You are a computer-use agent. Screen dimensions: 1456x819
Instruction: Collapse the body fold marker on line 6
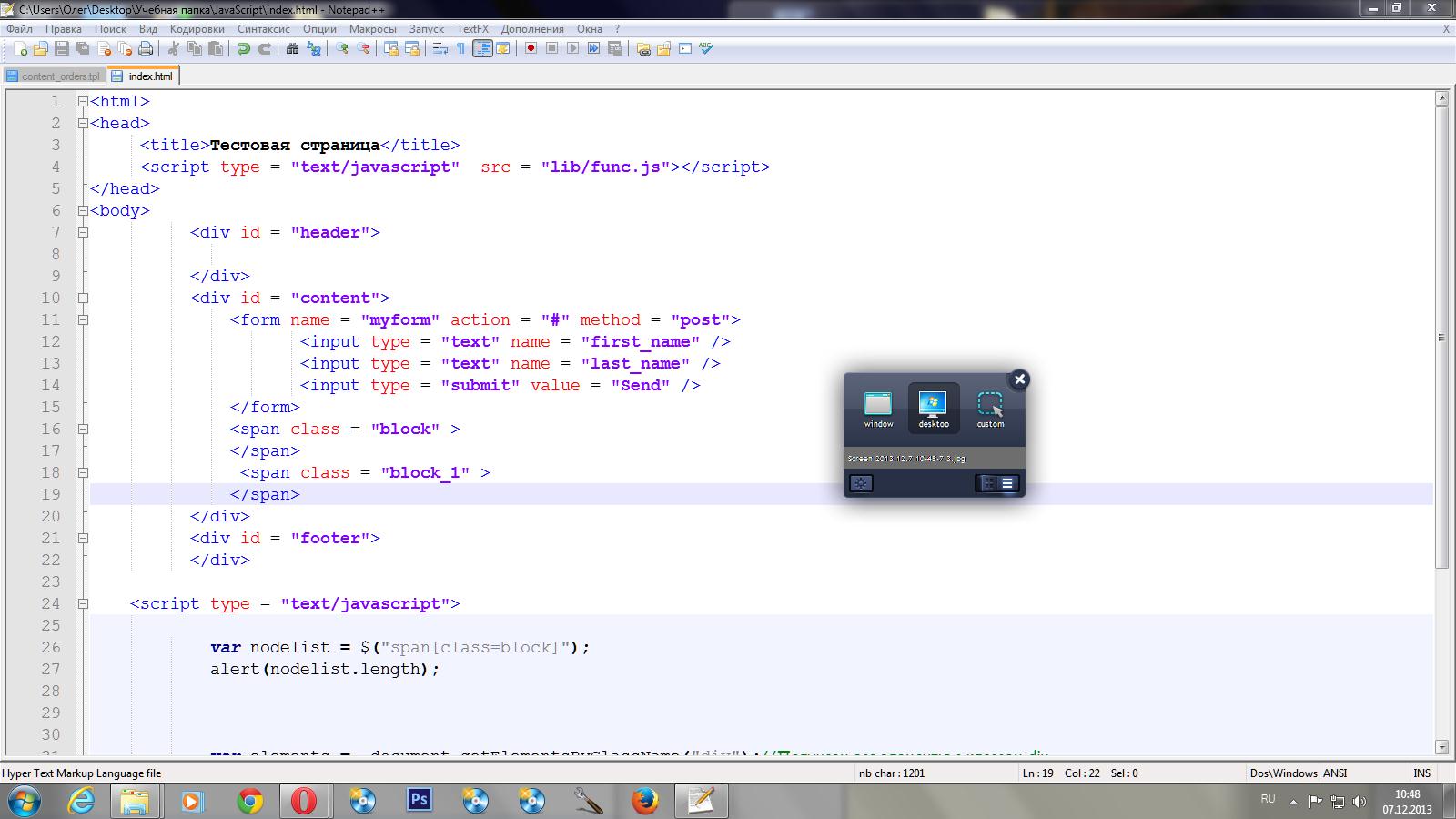pyautogui.click(x=83, y=210)
